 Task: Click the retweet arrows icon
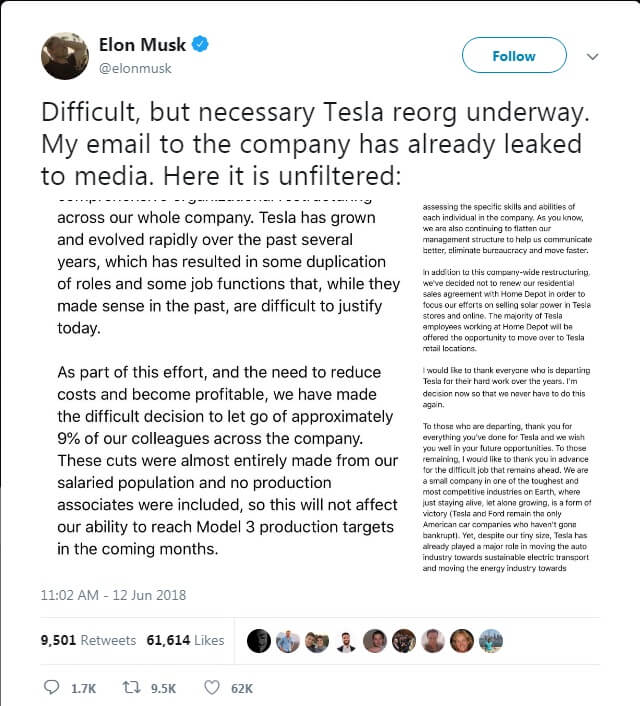(x=127, y=688)
